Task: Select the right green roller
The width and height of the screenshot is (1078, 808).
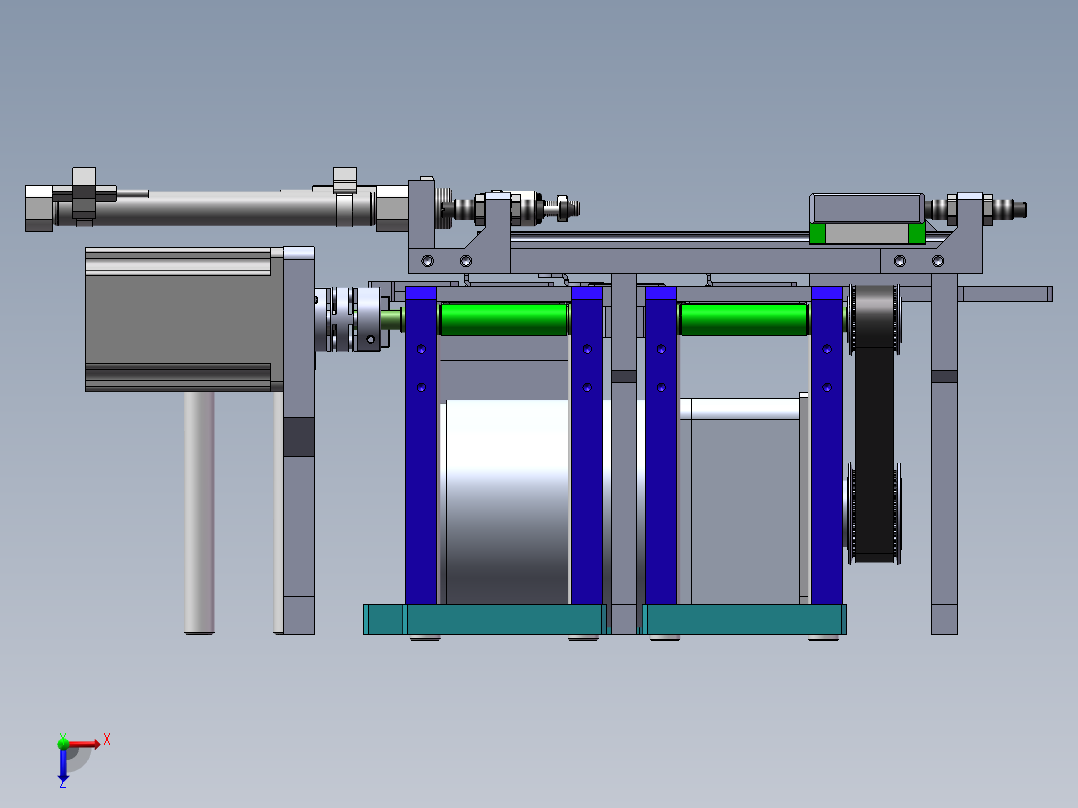Action: pos(744,319)
